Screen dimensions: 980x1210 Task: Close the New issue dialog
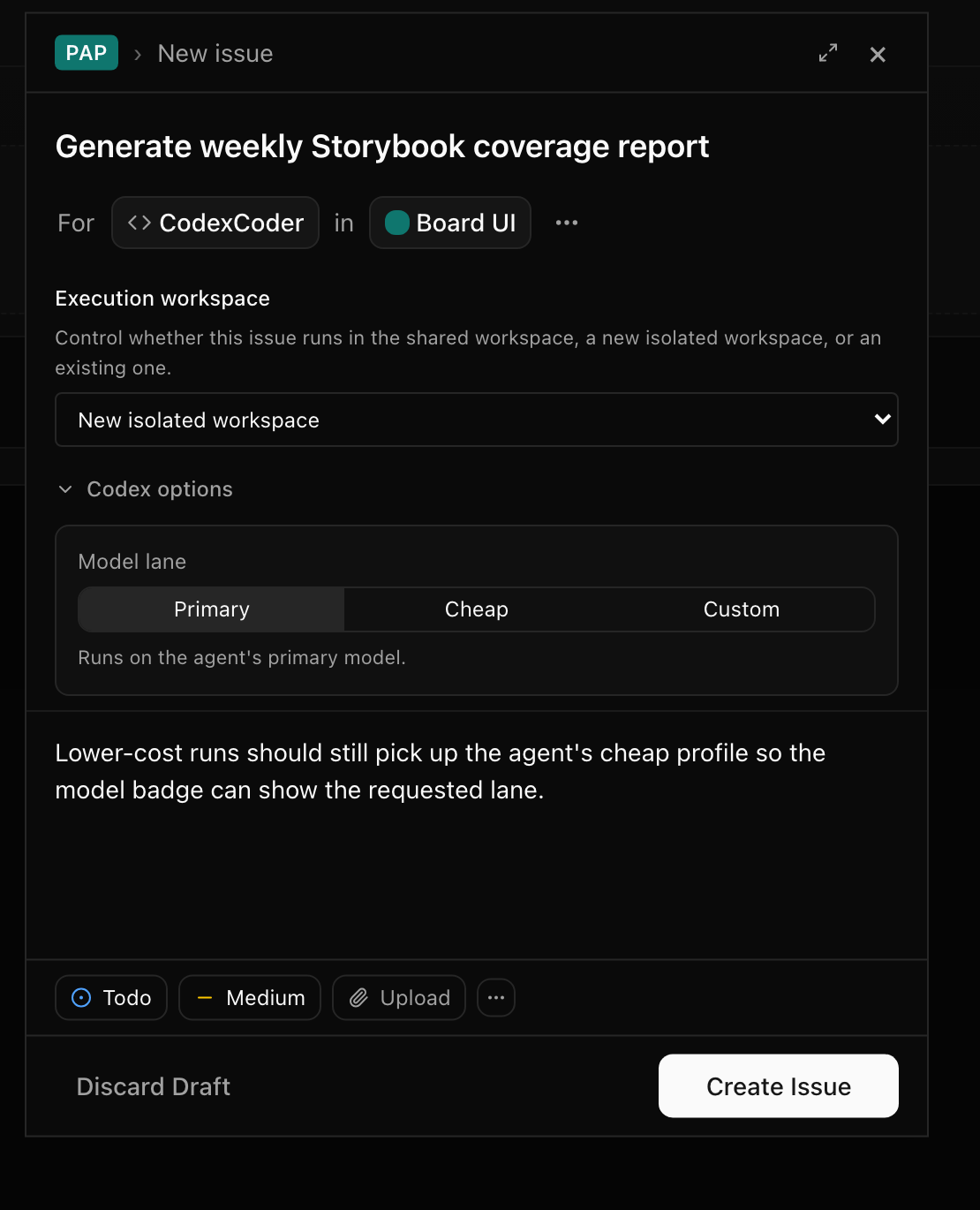click(878, 55)
